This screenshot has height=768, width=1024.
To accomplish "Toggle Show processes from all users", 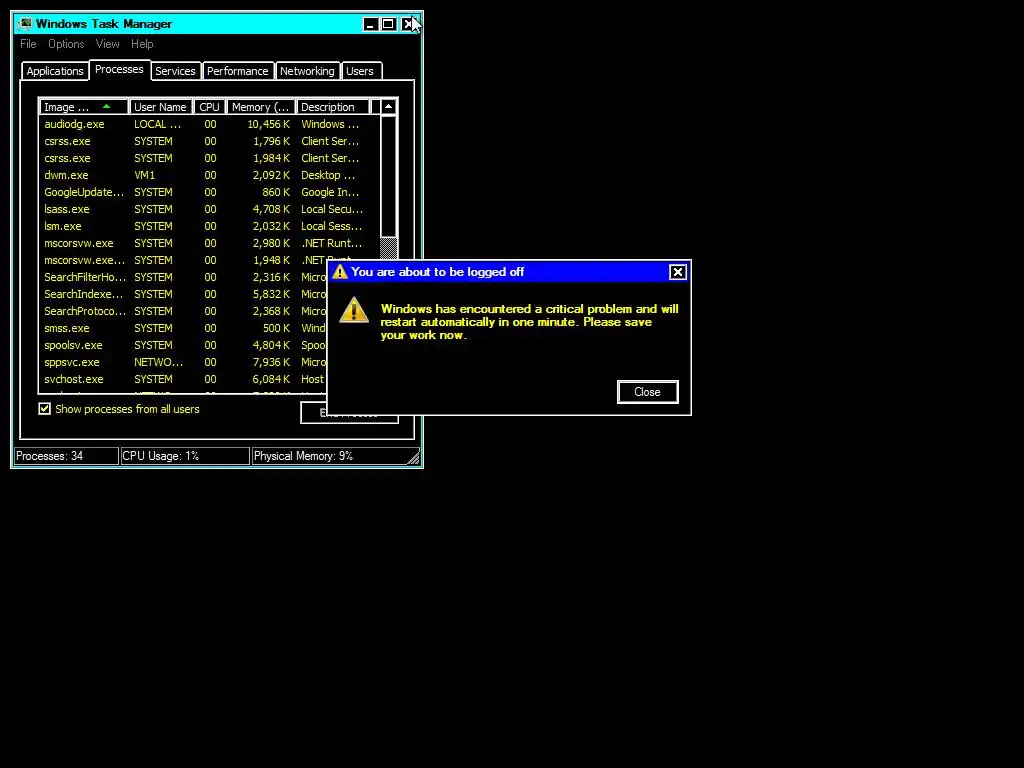I will pos(44,409).
